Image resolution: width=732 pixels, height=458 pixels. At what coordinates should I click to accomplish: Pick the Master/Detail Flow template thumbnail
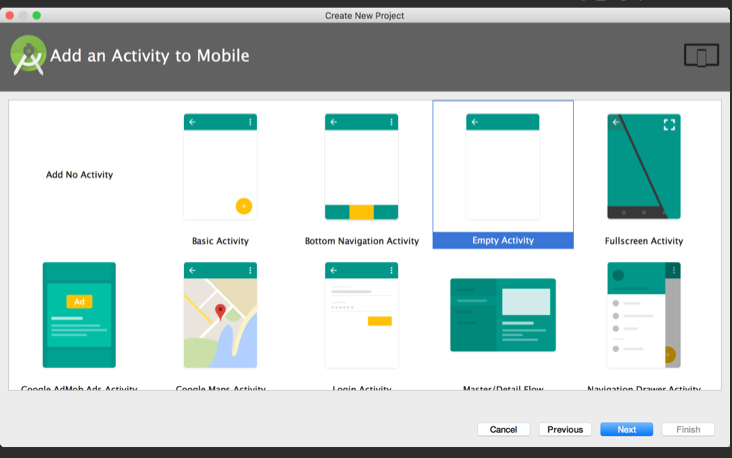(503, 315)
